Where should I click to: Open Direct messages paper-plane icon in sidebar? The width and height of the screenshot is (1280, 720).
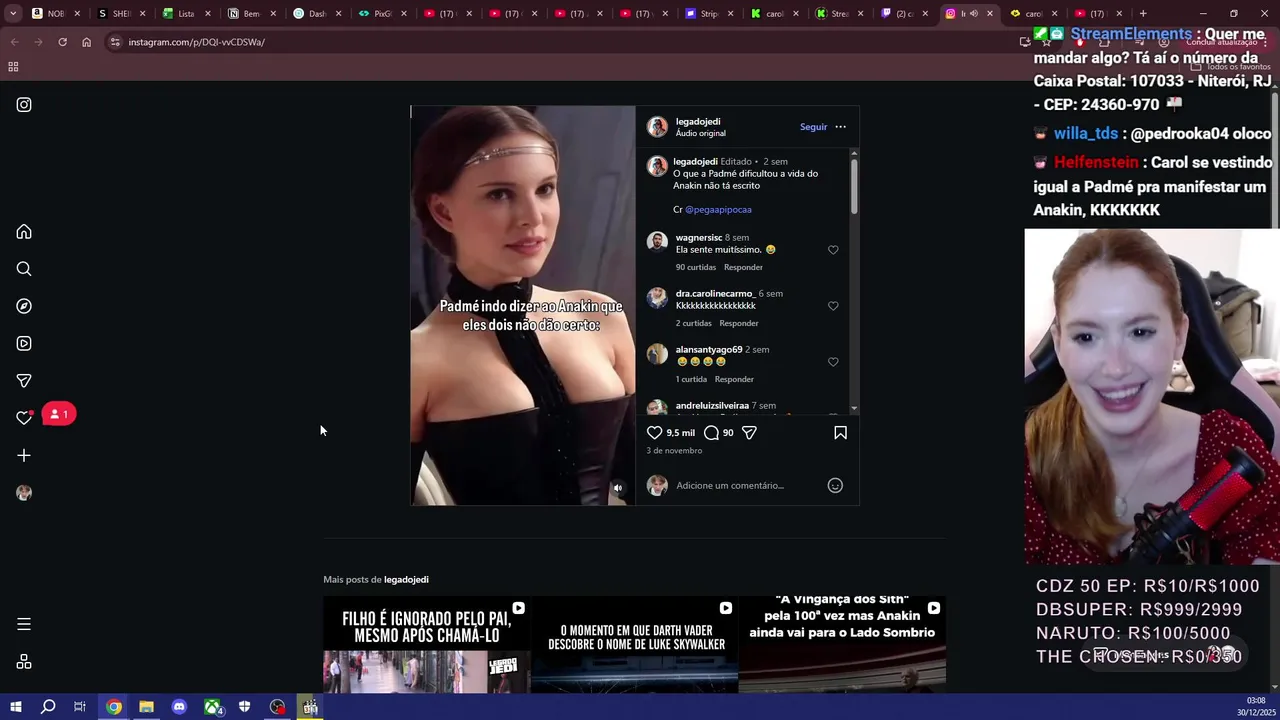click(24, 381)
